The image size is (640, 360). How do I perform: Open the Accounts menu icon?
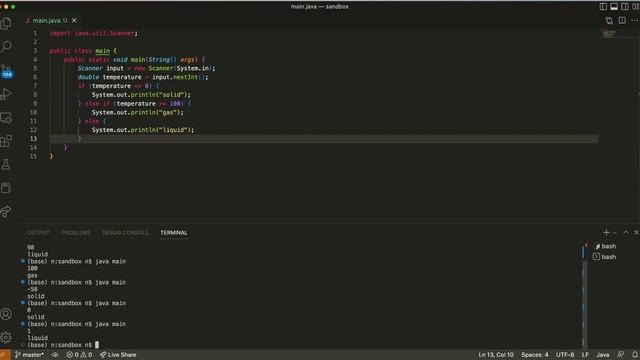click(x=6, y=314)
